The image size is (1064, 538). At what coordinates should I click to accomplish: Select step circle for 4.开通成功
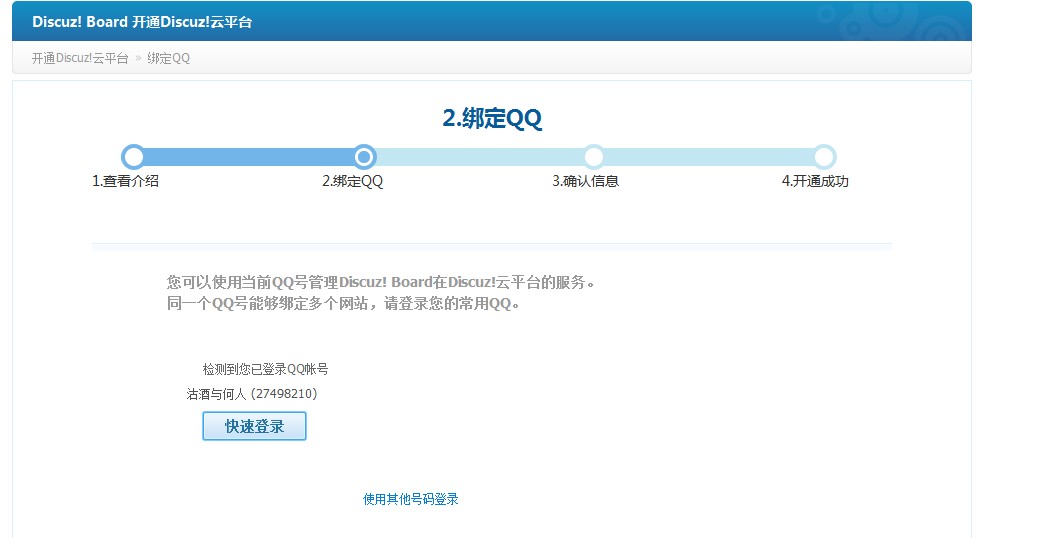click(x=824, y=157)
